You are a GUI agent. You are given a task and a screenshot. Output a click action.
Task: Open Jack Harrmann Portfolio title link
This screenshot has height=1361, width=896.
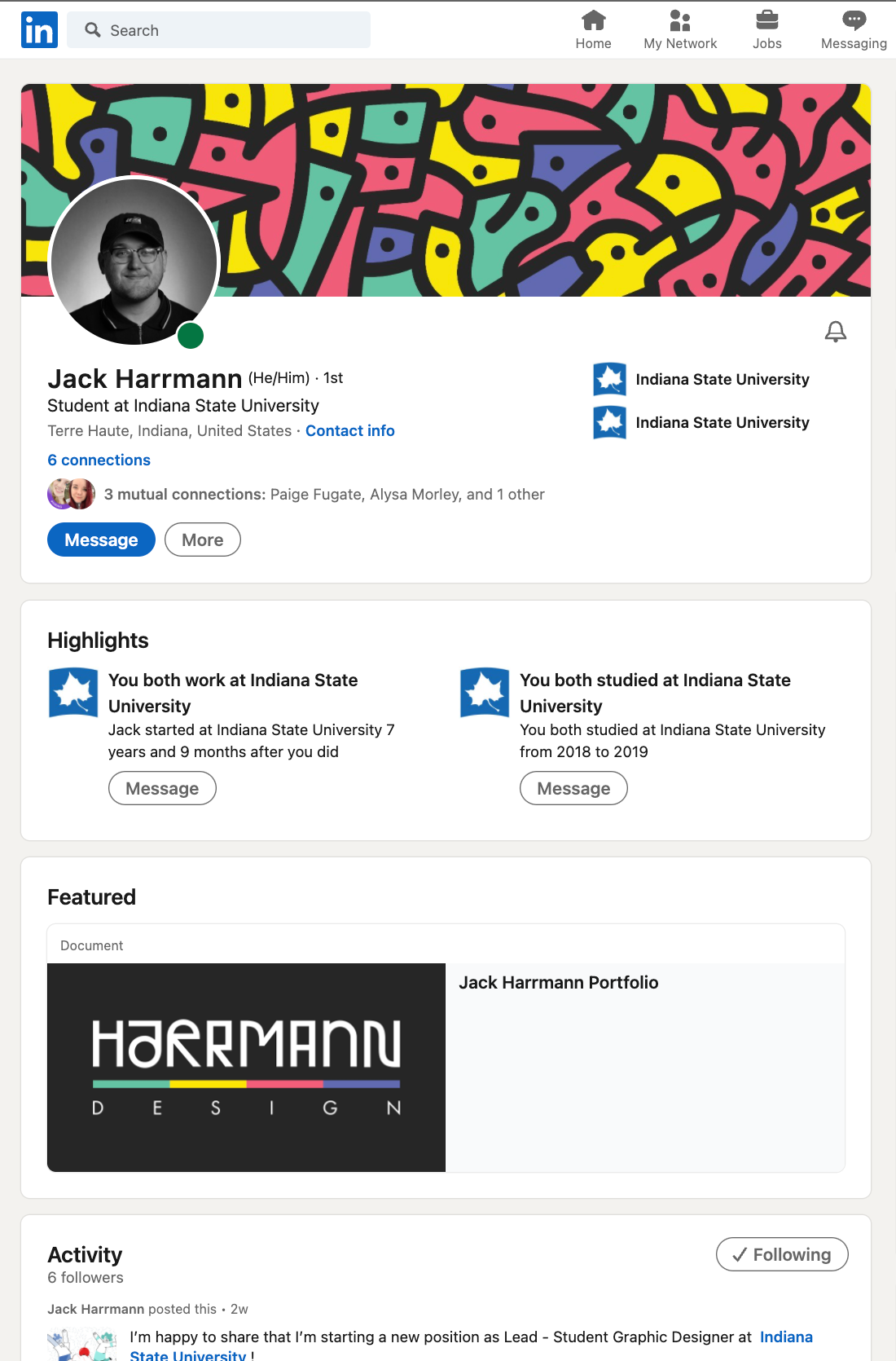pyautogui.click(x=558, y=982)
